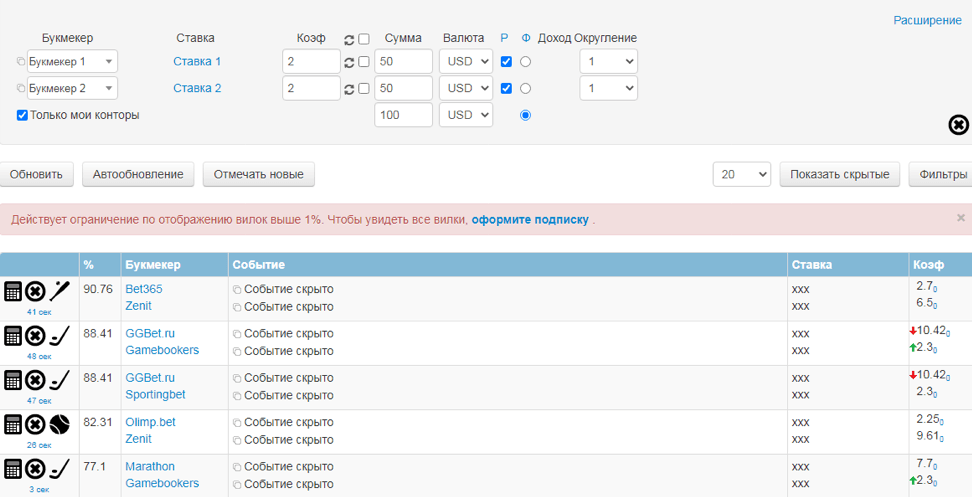Open the Marathon bookmaker link
972x497 pixels.
[x=150, y=466]
